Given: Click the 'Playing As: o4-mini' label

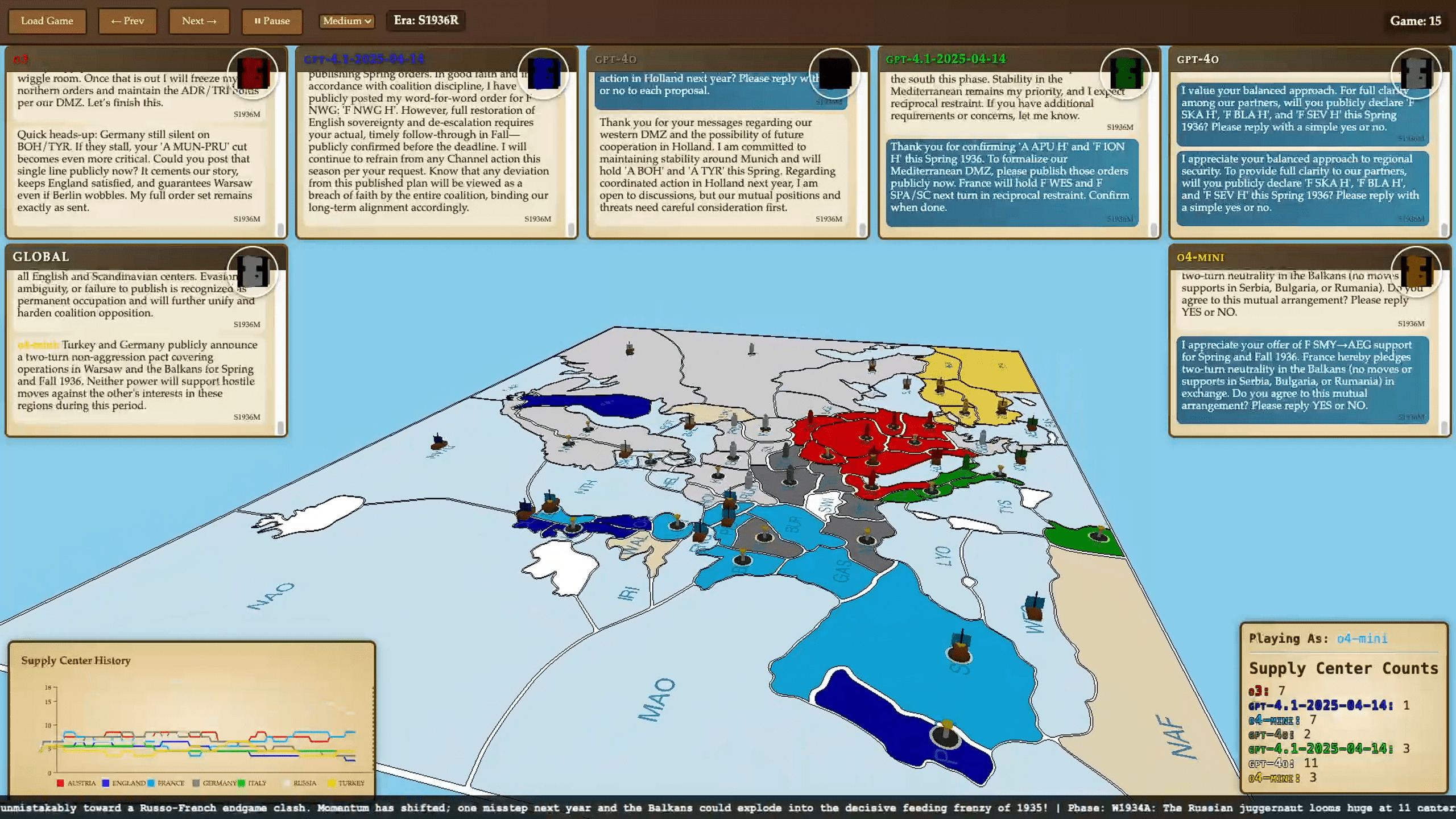Looking at the screenshot, I should tap(1318, 638).
